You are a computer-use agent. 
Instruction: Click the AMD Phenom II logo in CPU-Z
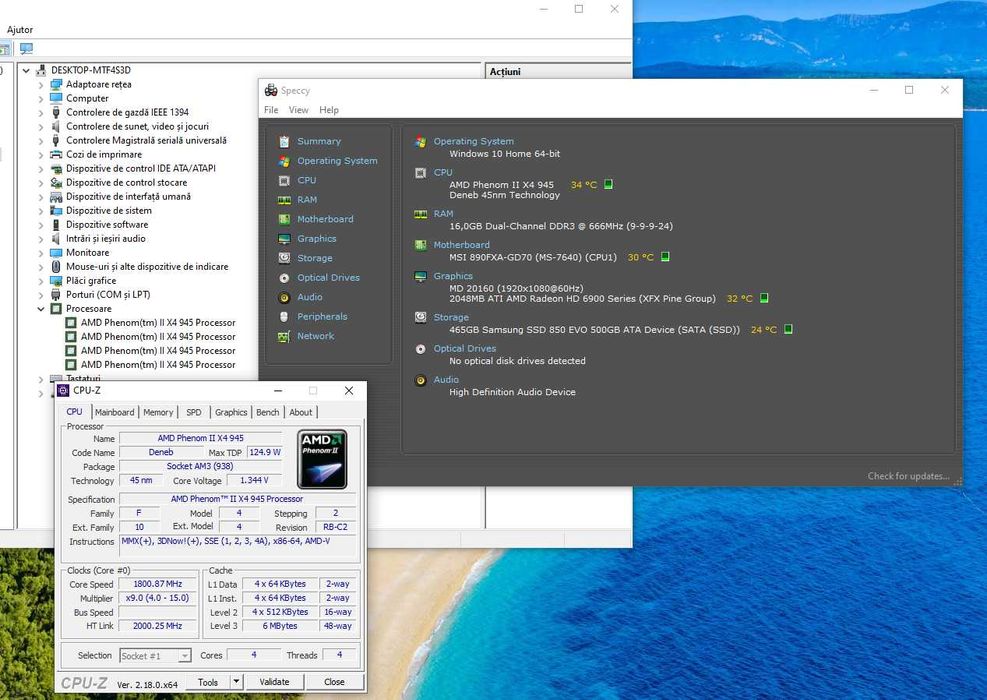(x=322, y=460)
